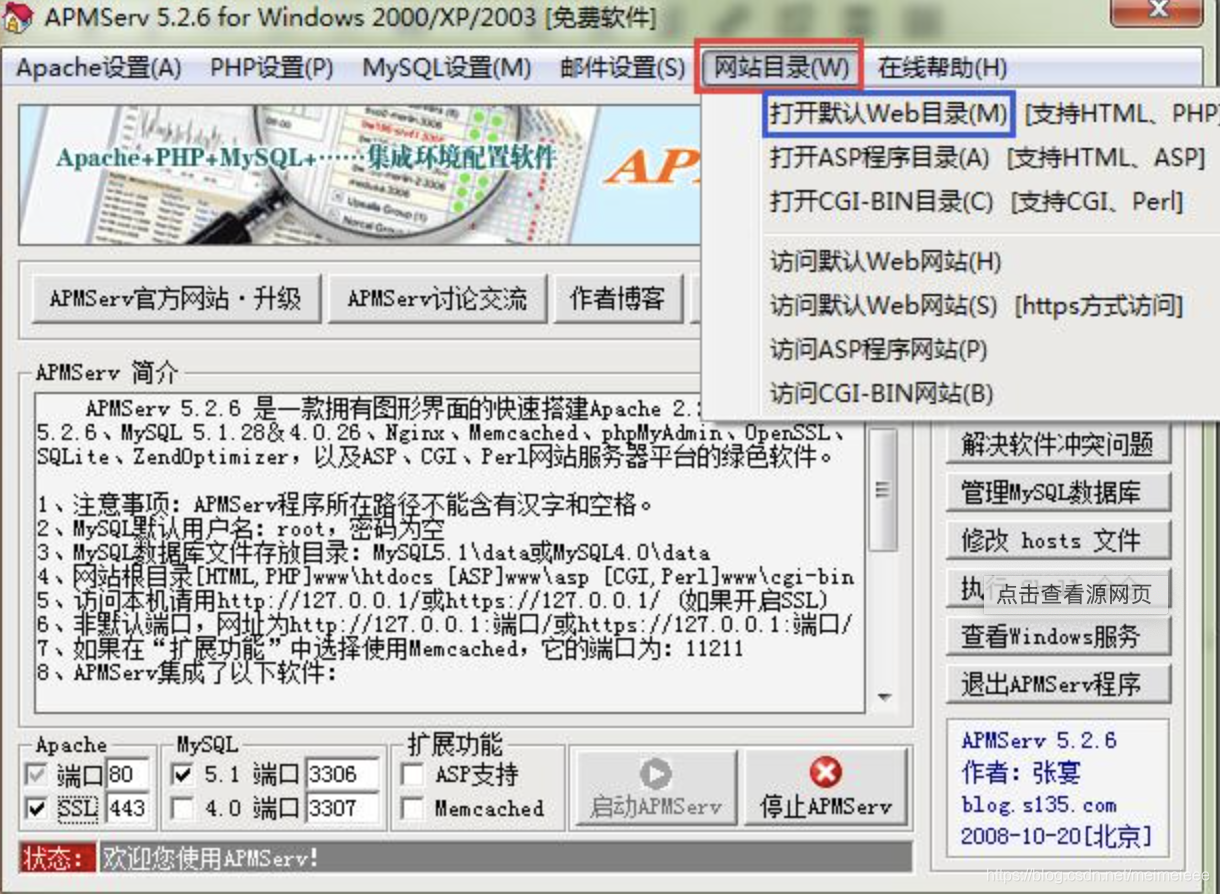Click the red X stop icon
Screen dimensions: 1220x894
pyautogui.click(x=826, y=772)
